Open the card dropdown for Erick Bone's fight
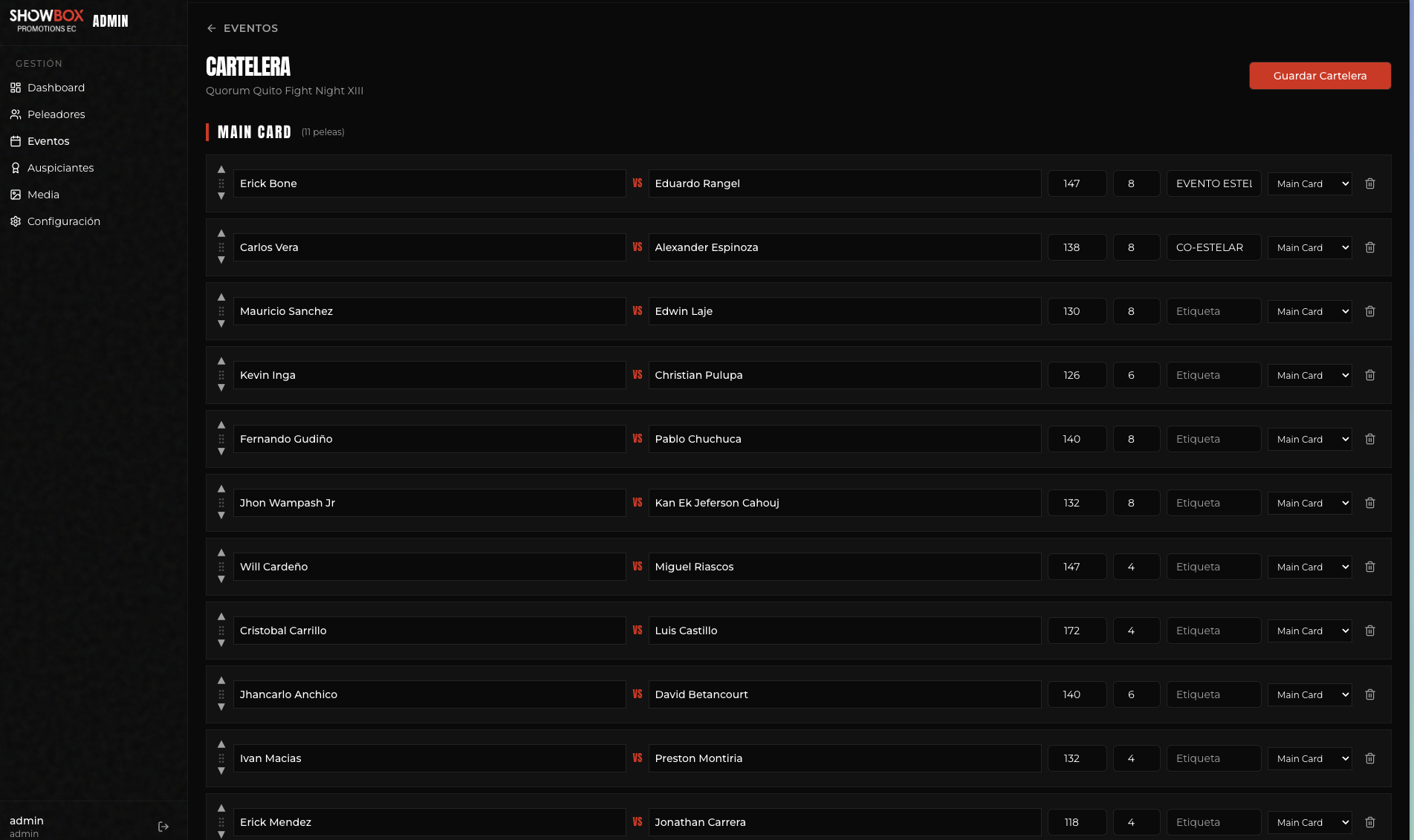Image resolution: width=1414 pixels, height=840 pixels. tap(1309, 183)
